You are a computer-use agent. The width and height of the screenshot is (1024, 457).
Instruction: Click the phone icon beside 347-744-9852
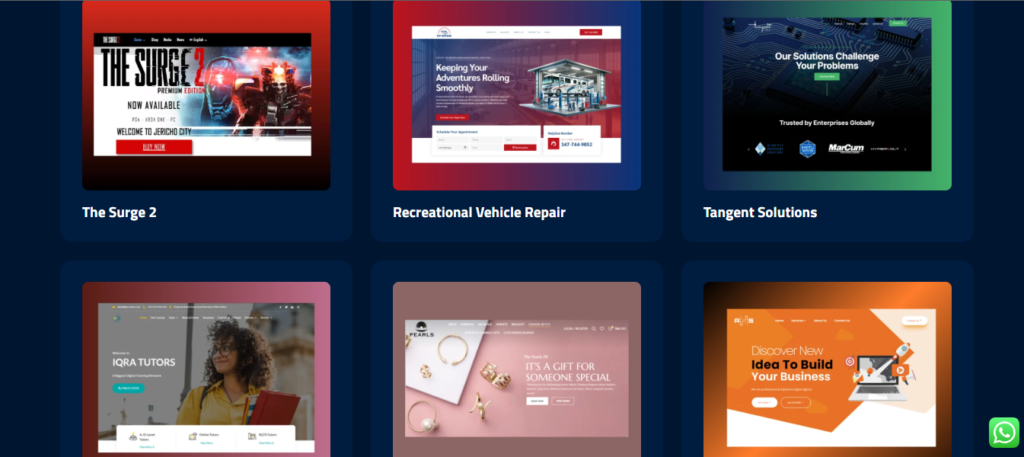pos(554,145)
